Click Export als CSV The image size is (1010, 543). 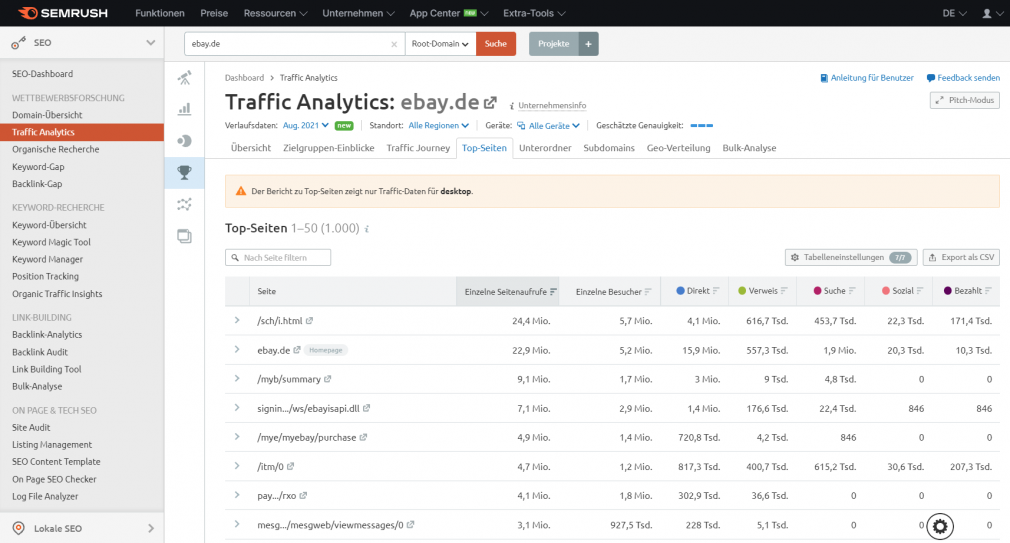coord(961,257)
